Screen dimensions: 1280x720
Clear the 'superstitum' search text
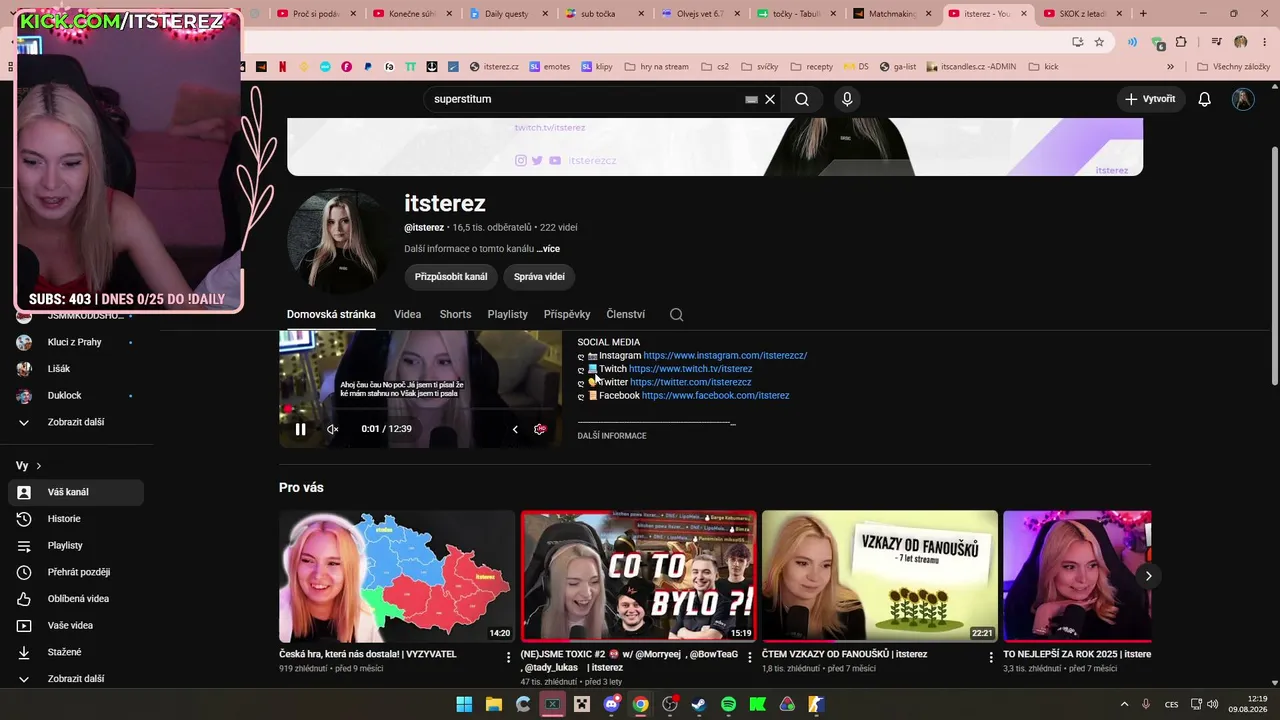[770, 99]
